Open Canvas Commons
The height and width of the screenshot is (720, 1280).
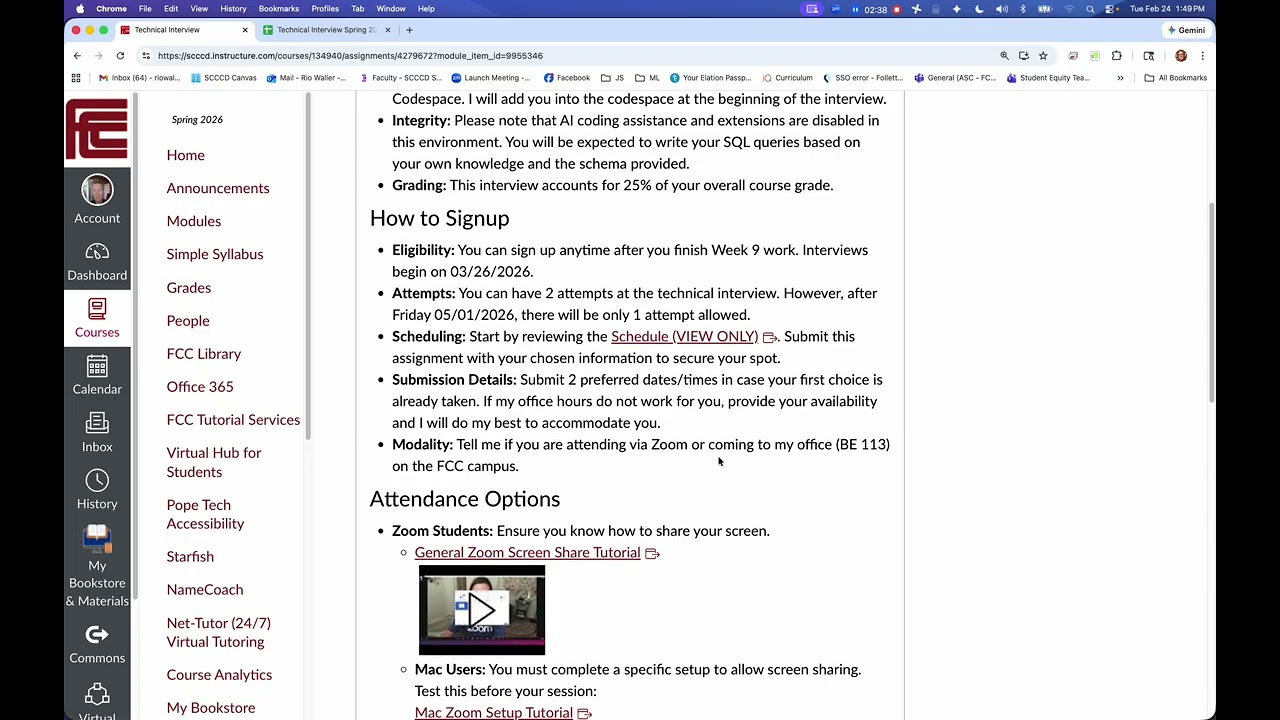(97, 644)
